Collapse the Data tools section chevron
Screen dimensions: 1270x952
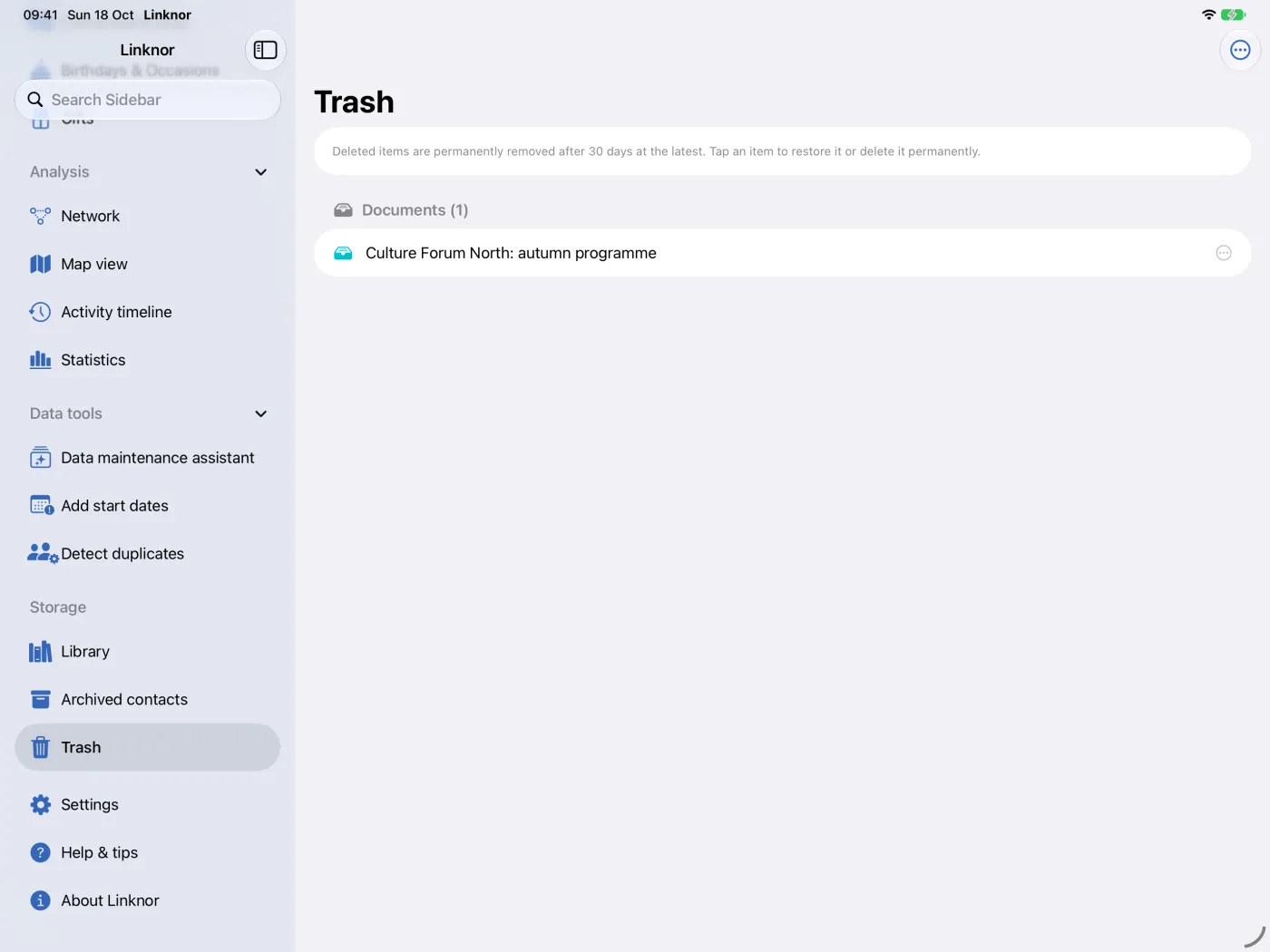tap(261, 413)
